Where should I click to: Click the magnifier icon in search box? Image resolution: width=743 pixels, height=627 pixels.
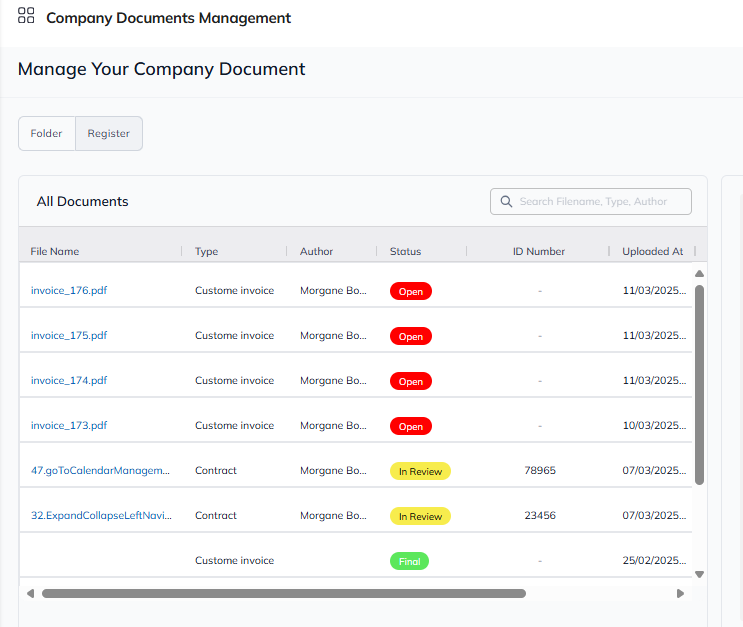click(506, 202)
